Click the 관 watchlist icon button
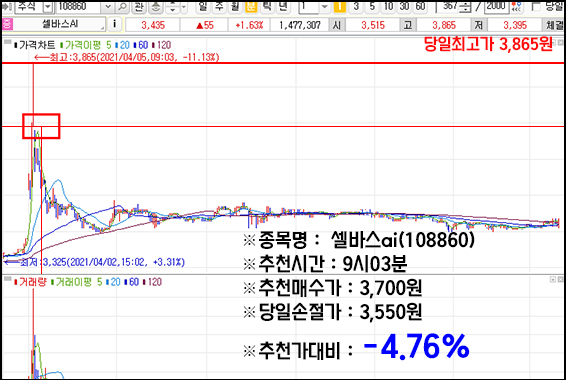566x380 pixels. coord(139,6)
